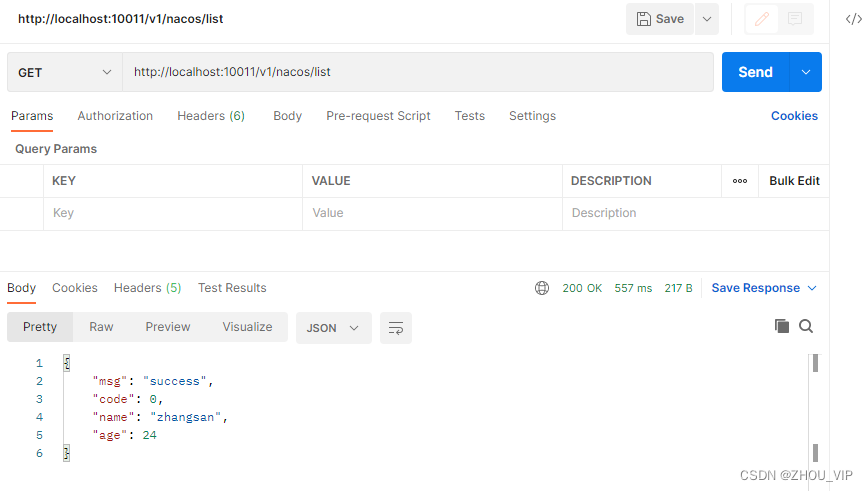Click the "msg" key text
Screen dimensions: 868x491
tap(110, 381)
